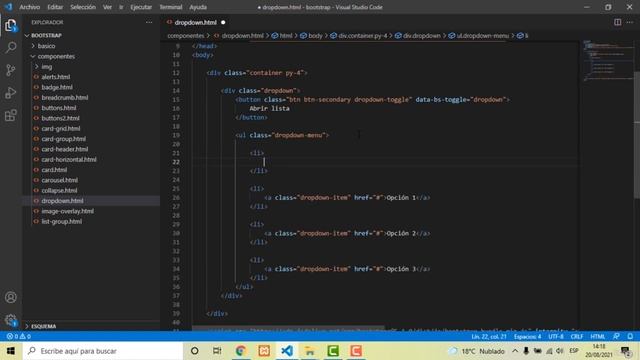Open the orange app icon on taskbar
The height and width of the screenshot is (360, 640).
point(264,351)
